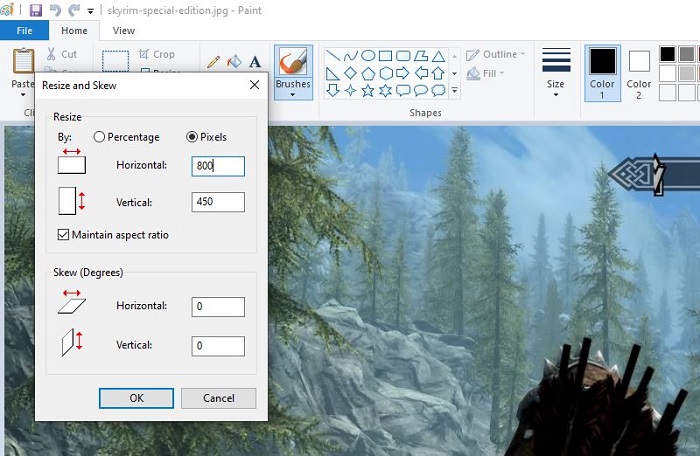Click the Resize Horizontal field showing 800
This screenshot has width=700, height=456.
coord(218,166)
